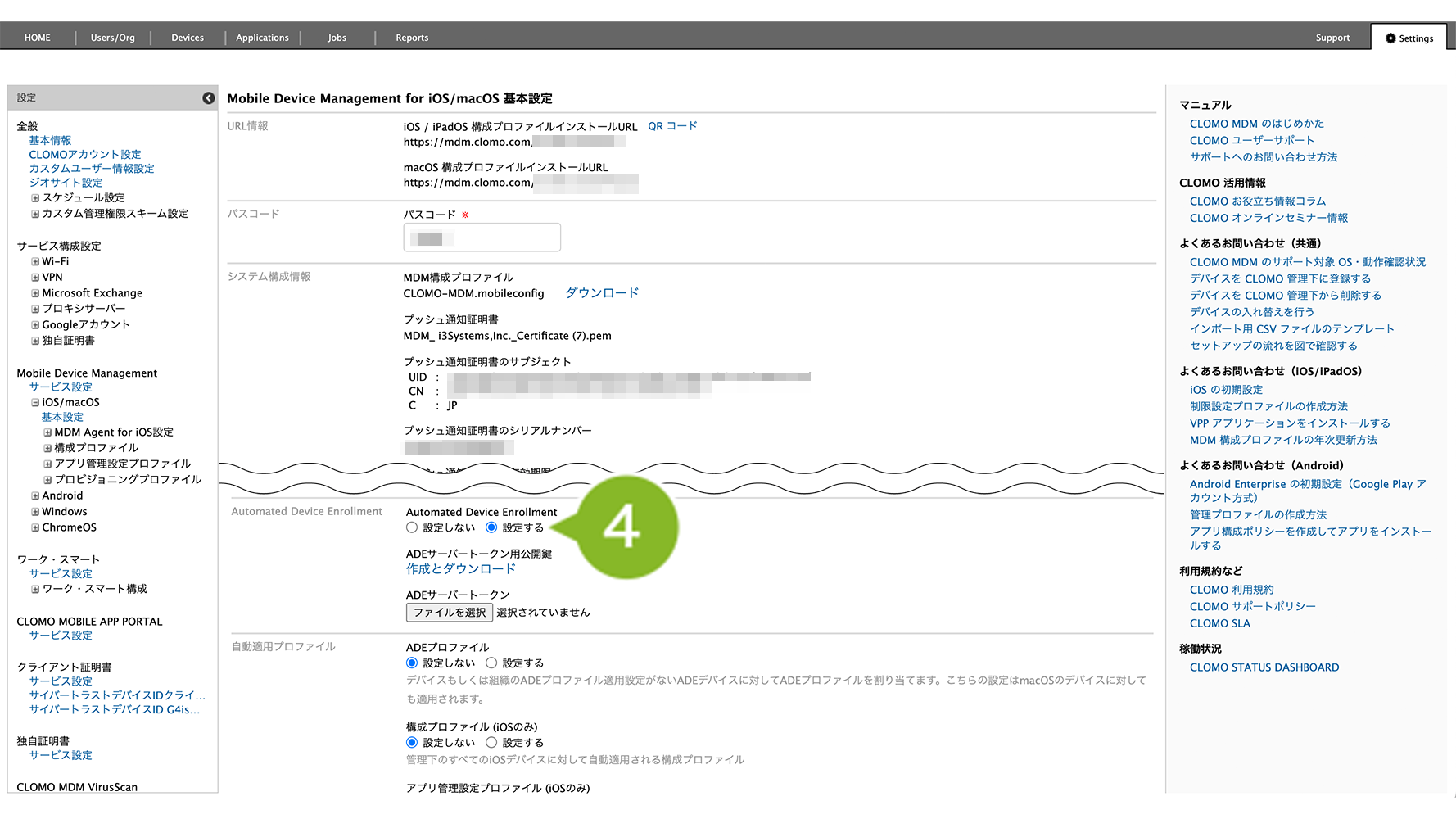The image size is (1456, 819).
Task: Open カスタムユーザー情報設定 in the sidebar
Action: [92, 169]
